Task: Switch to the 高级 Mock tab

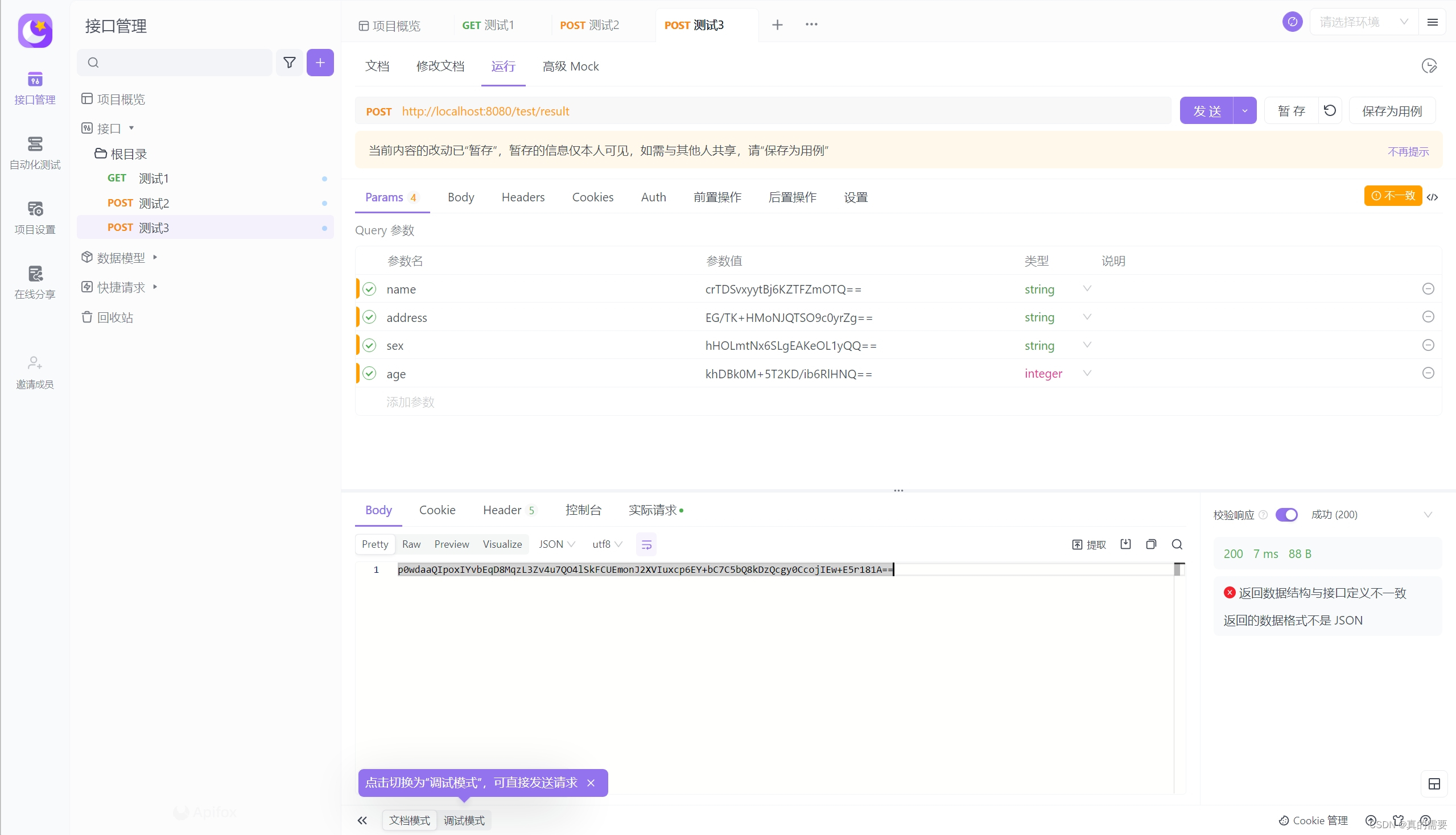Action: click(570, 66)
